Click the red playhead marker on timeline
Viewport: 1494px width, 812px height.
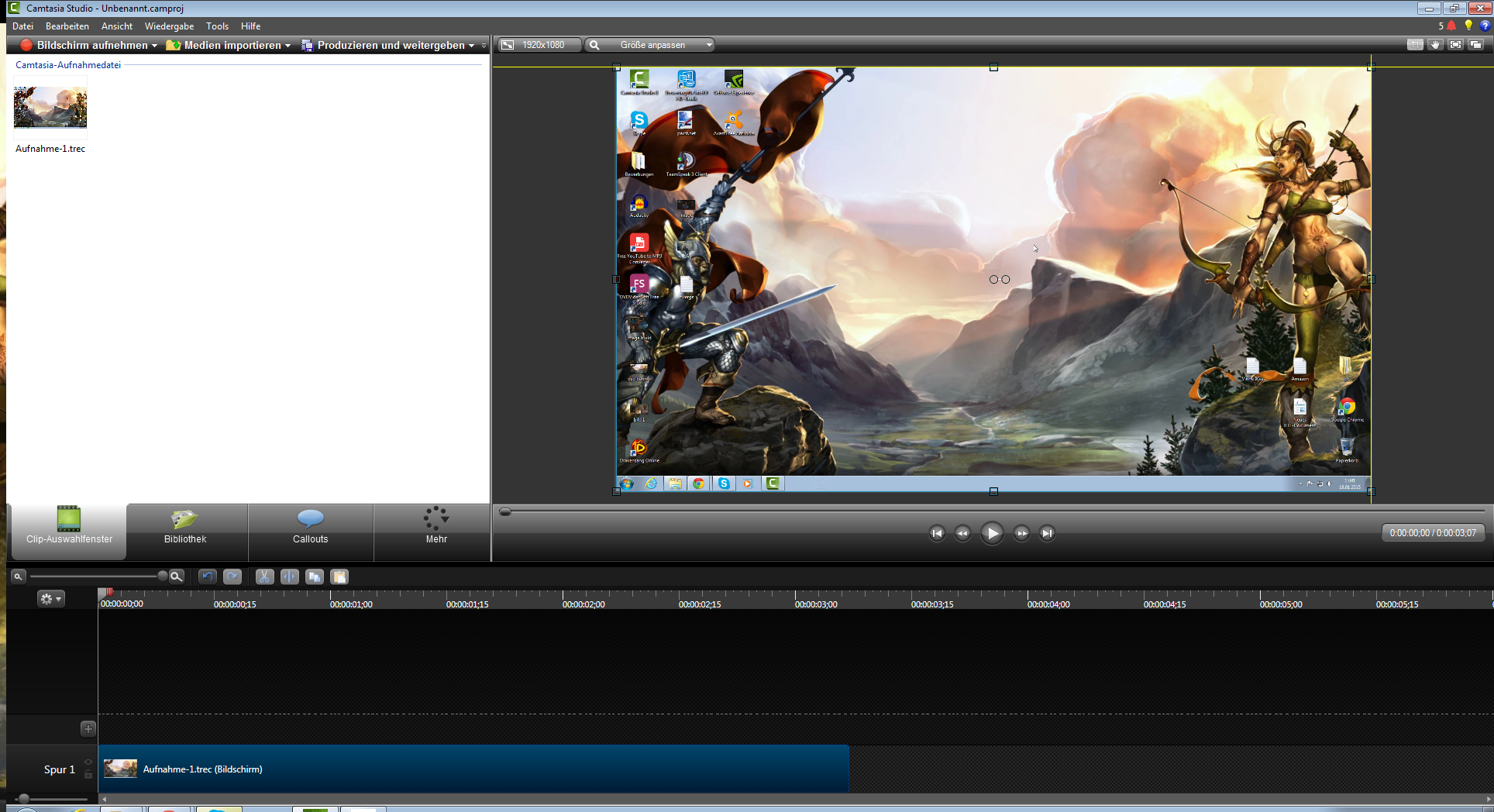(109, 592)
